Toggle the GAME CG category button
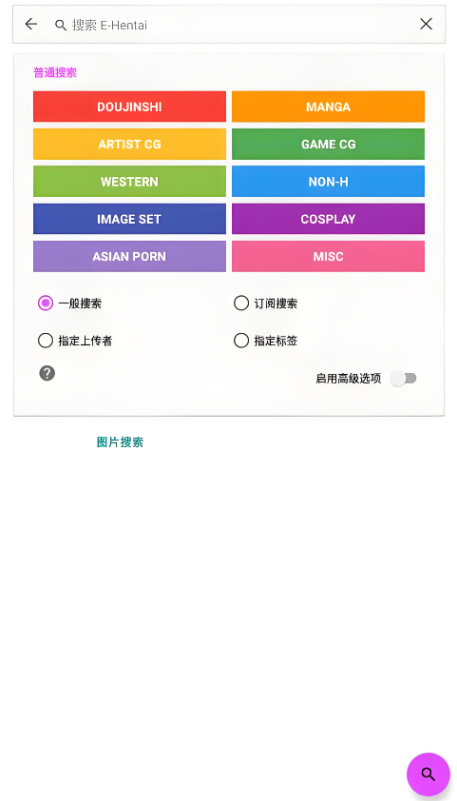Screen dimensions: 457x801 pos(328,144)
